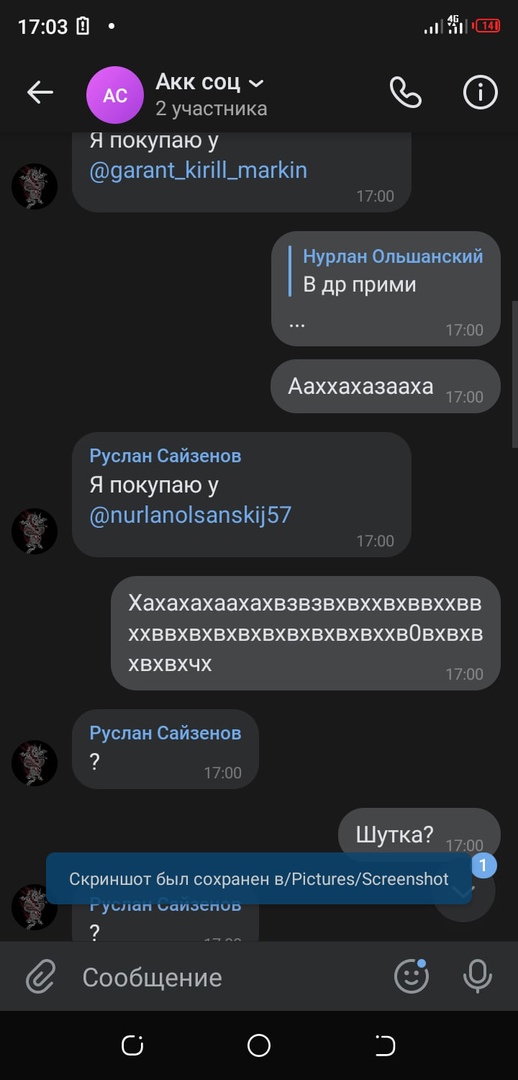Start a voice call with the phone icon
This screenshot has height=1080, width=518.
click(406, 92)
